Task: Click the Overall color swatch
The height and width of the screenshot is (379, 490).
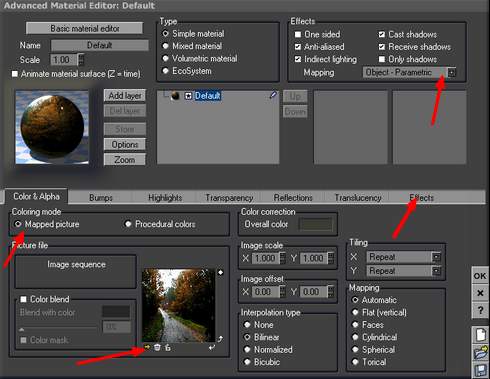Action: (316, 224)
